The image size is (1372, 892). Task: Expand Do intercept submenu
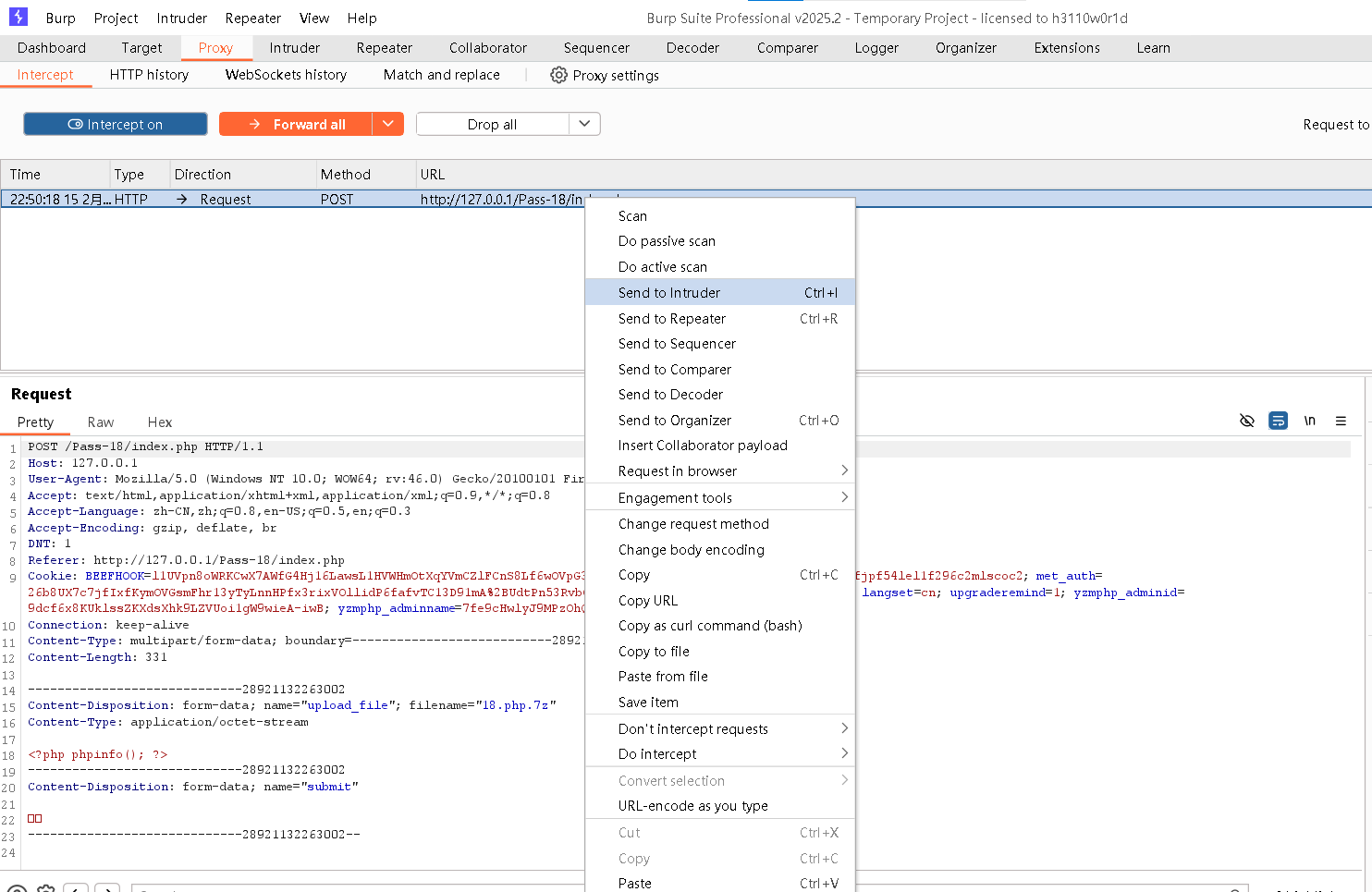point(720,754)
